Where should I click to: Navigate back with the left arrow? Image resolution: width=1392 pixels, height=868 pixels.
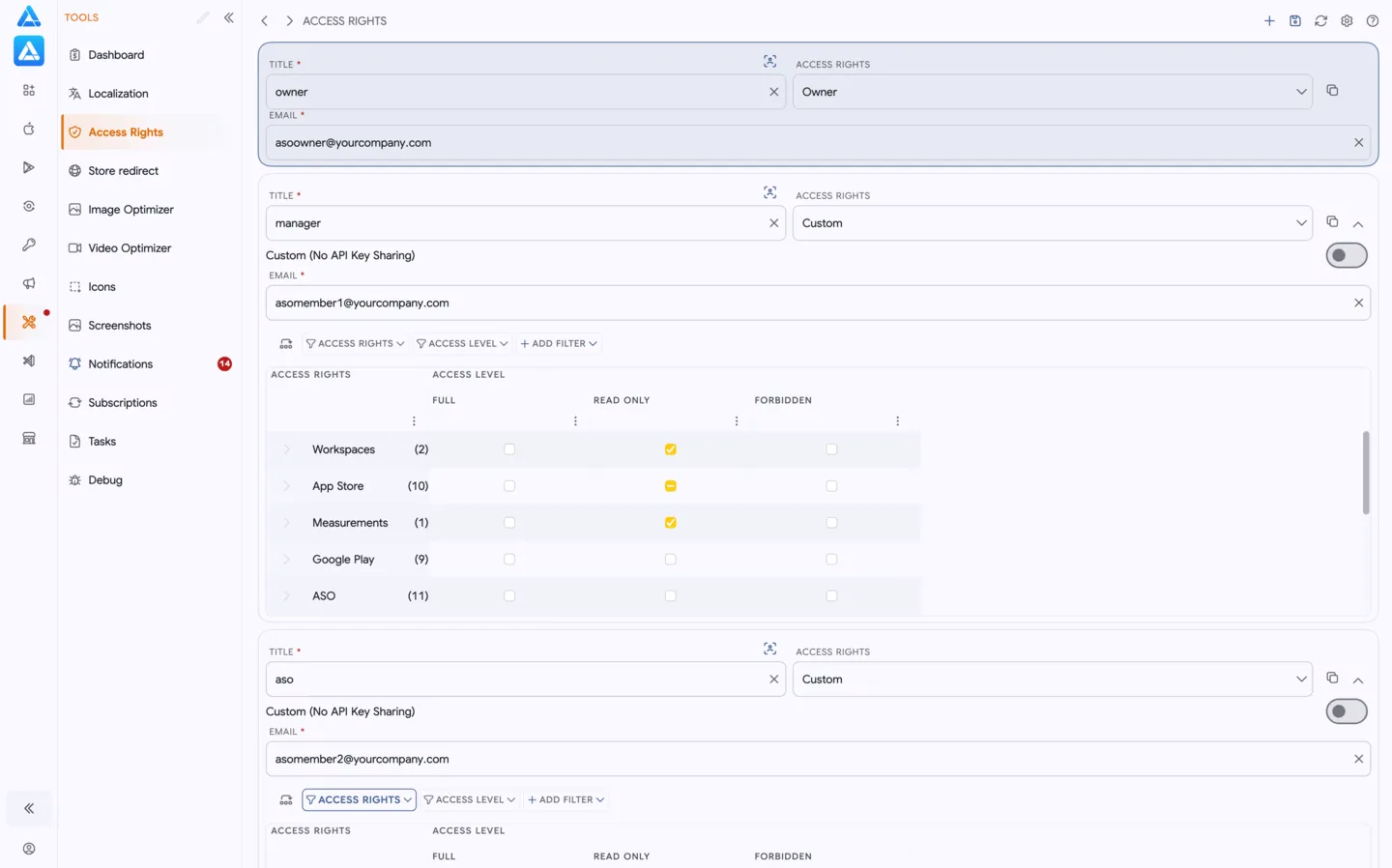pyautogui.click(x=264, y=20)
